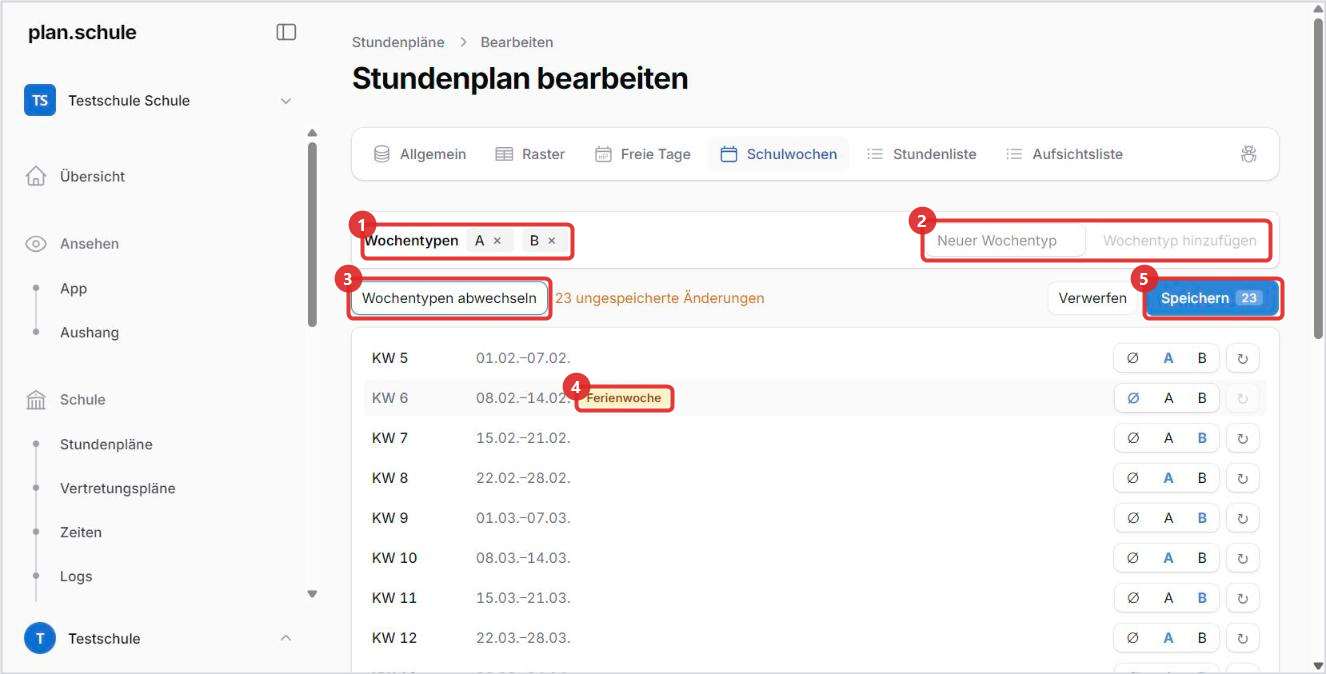Open Zeiten in the sidebar

tap(81, 532)
